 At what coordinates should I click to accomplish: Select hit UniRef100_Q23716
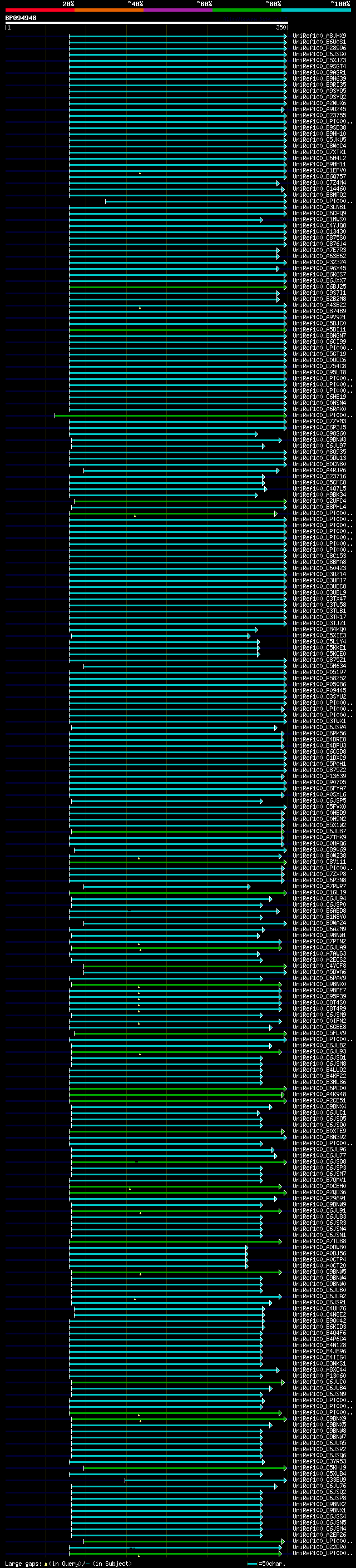pyautogui.click(x=319, y=477)
